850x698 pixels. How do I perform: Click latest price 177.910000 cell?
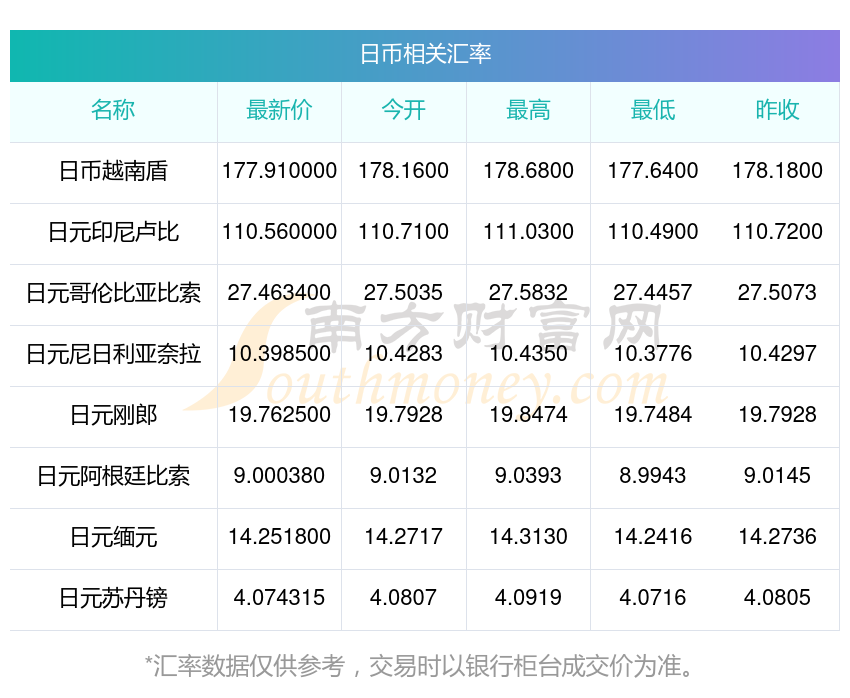point(279,171)
